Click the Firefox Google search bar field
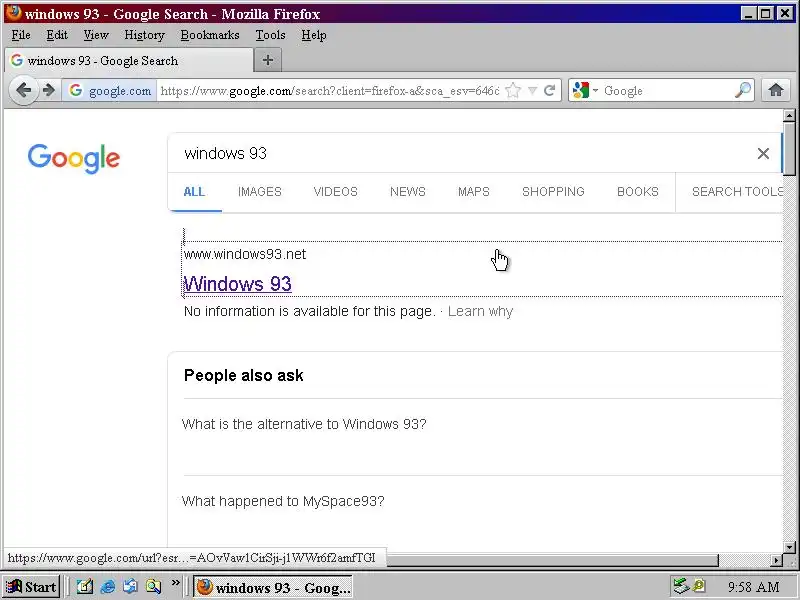This screenshot has width=800, height=600. coord(666,91)
